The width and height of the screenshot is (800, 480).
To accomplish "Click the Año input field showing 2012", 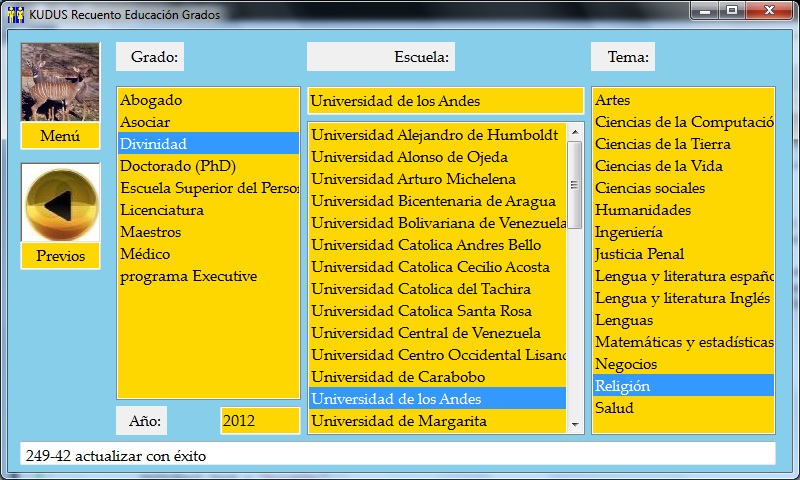I will click(259, 421).
